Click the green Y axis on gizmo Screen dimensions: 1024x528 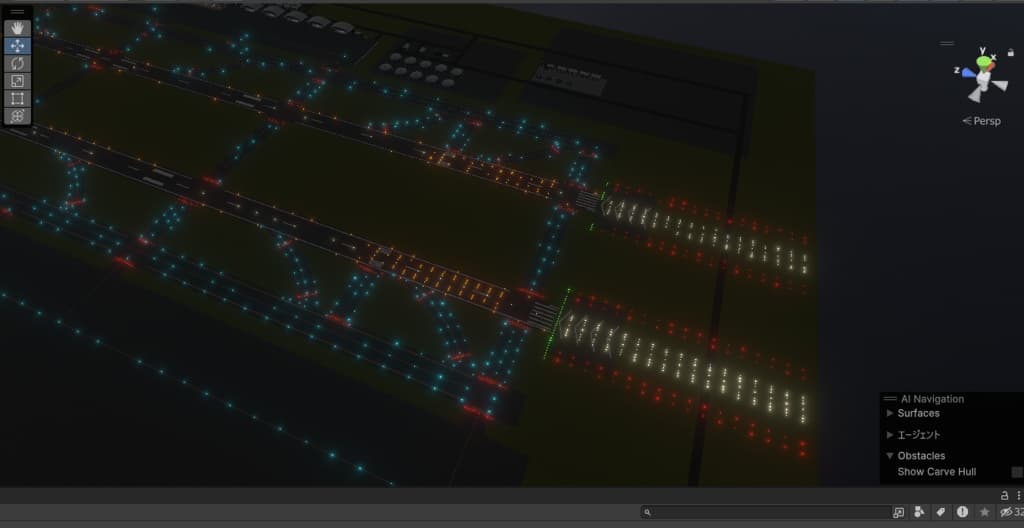coord(983,61)
